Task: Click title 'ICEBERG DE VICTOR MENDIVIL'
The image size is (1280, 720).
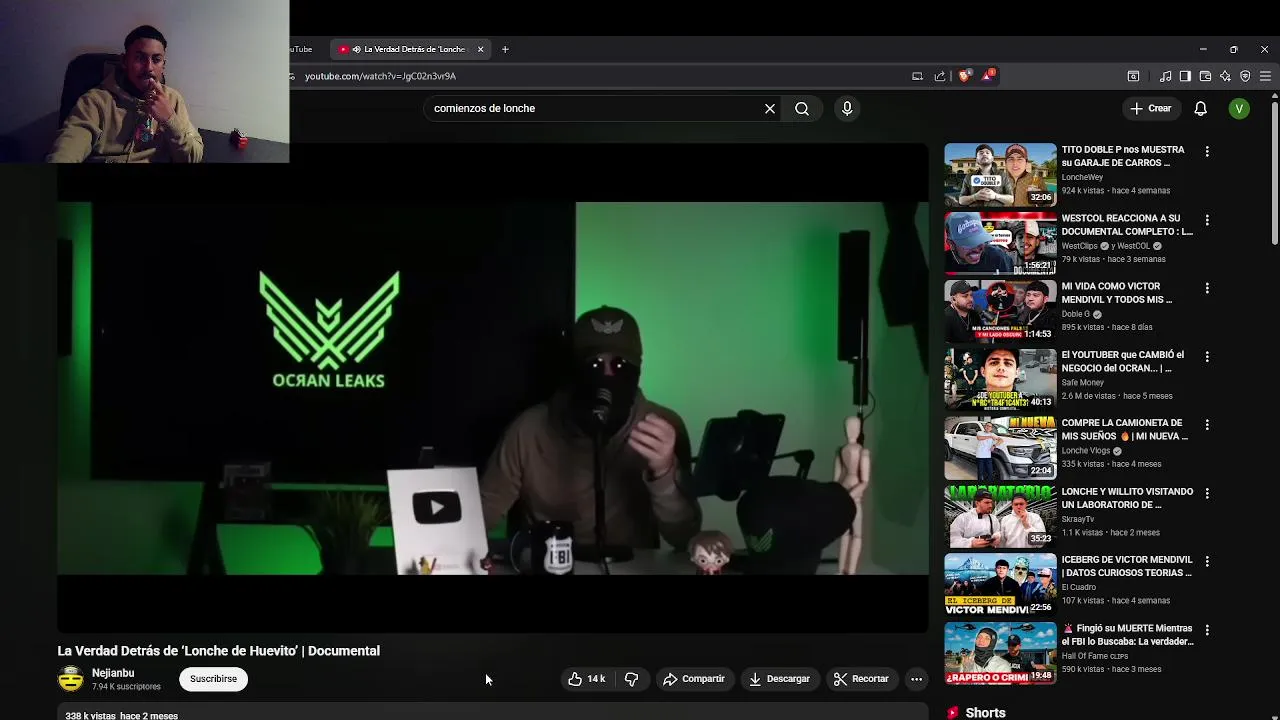Action: (1127, 566)
